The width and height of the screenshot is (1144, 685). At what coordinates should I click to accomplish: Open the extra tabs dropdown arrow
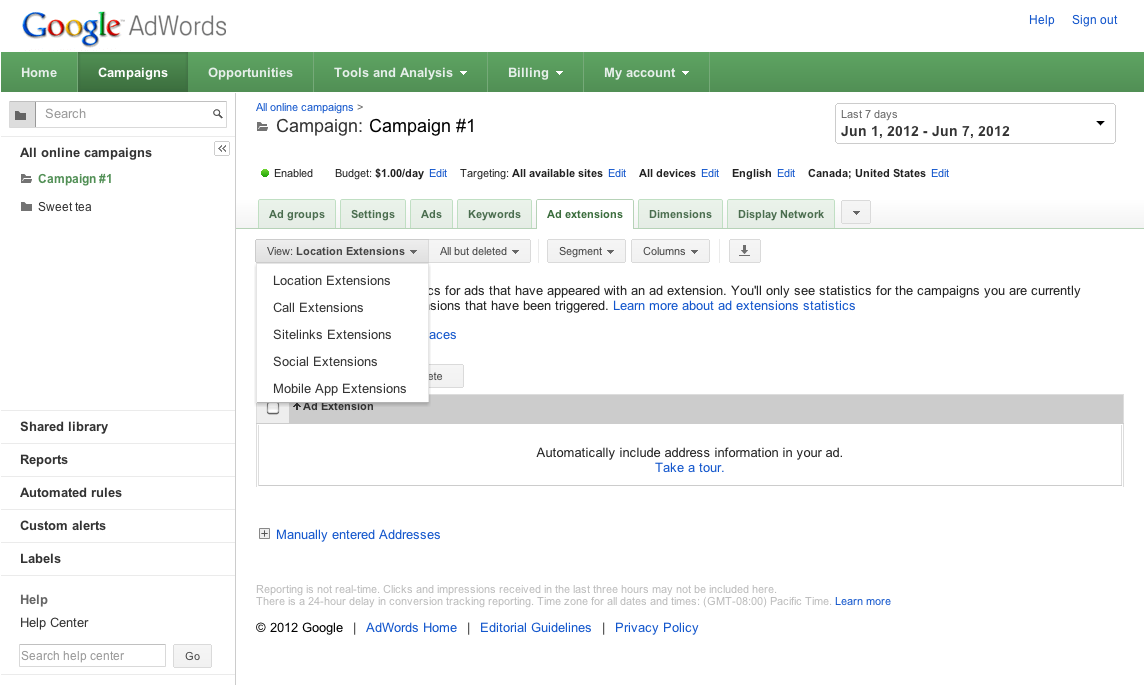[x=856, y=212]
